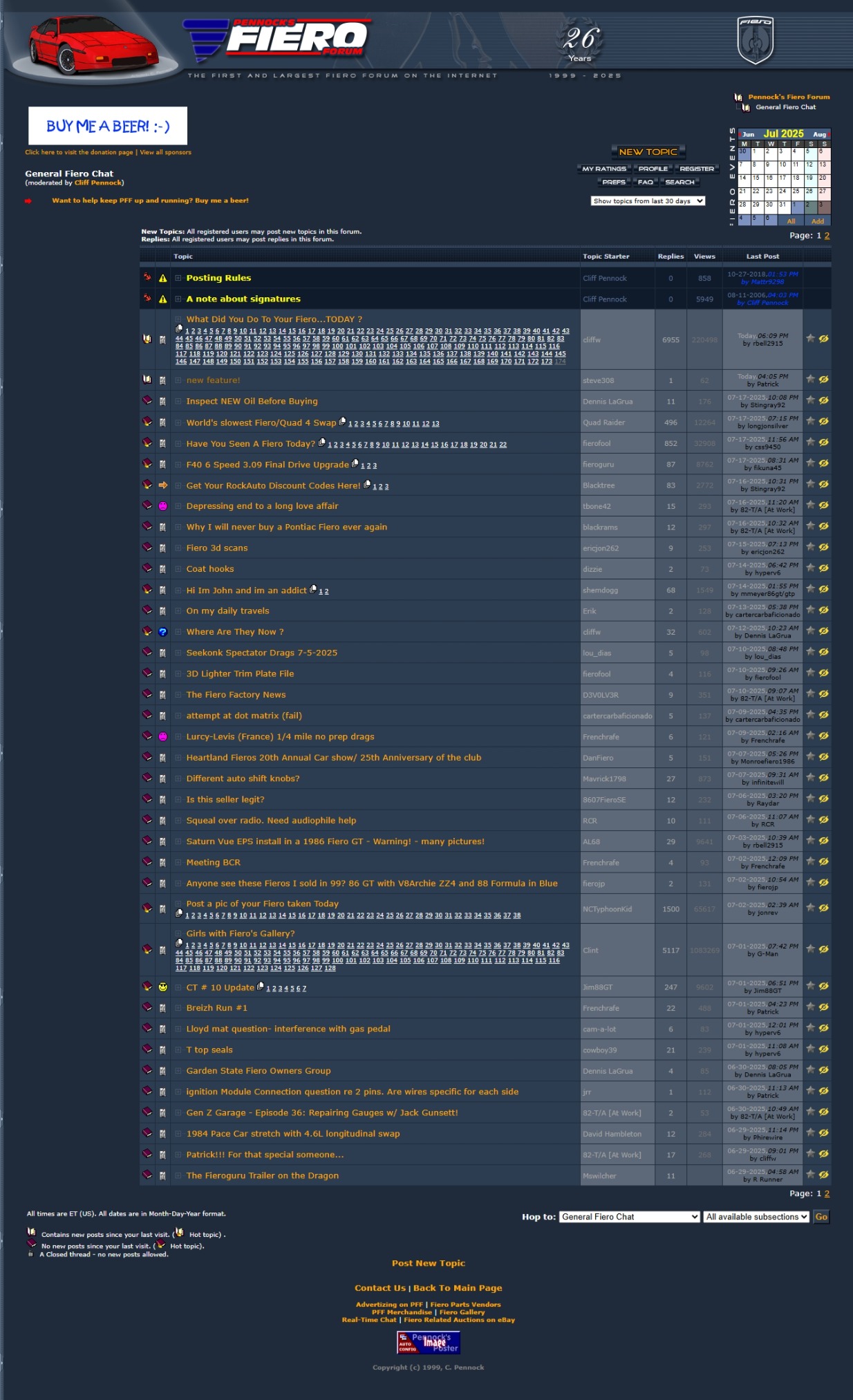Click the message icon beside 'Coat hooks'

163,569
